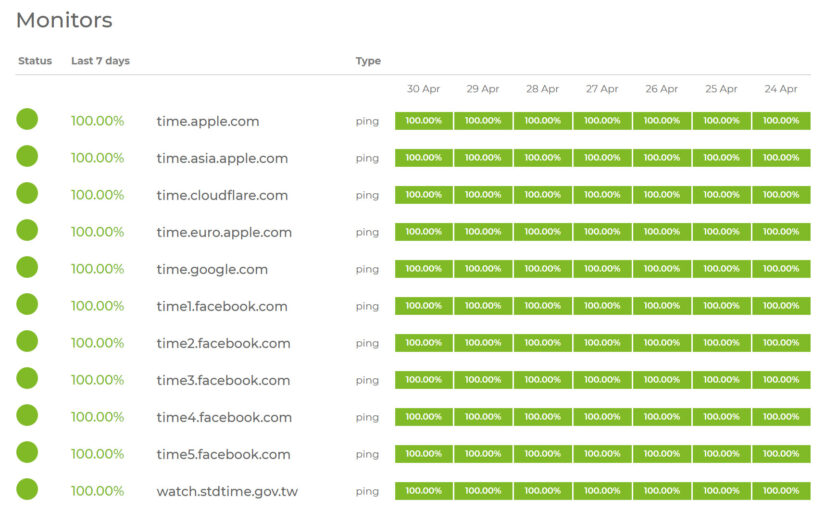Open the time4.facebook.com monitor
The image size is (825, 510).
tap(224, 417)
